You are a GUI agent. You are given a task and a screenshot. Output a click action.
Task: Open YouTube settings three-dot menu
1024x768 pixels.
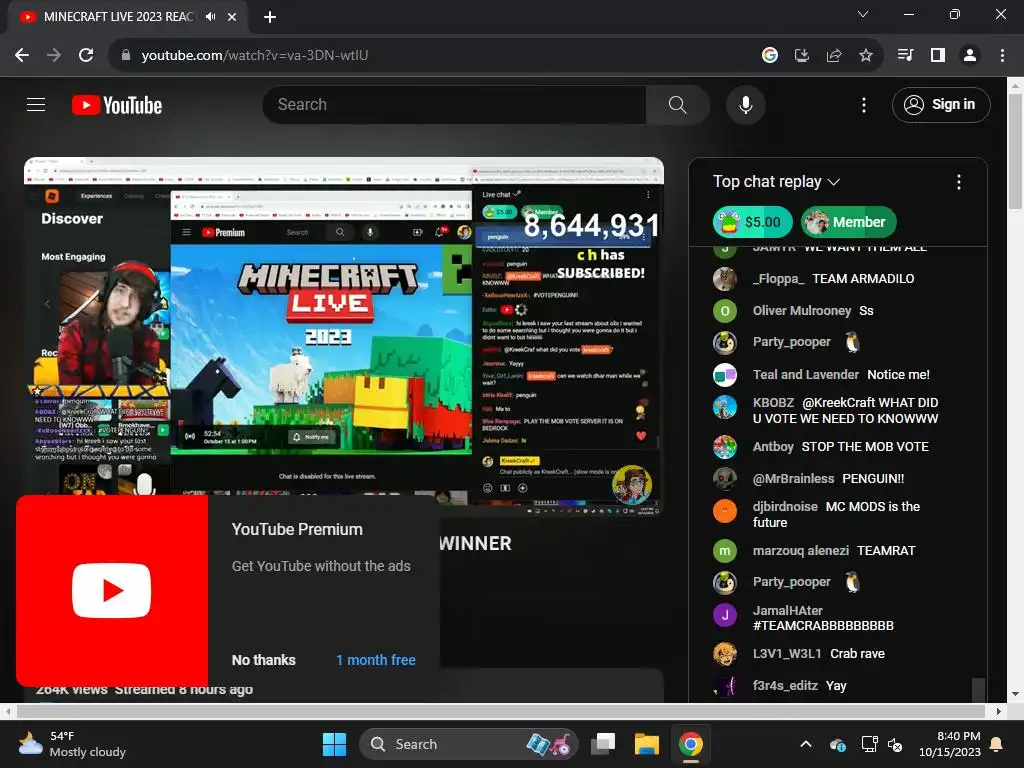coord(863,104)
